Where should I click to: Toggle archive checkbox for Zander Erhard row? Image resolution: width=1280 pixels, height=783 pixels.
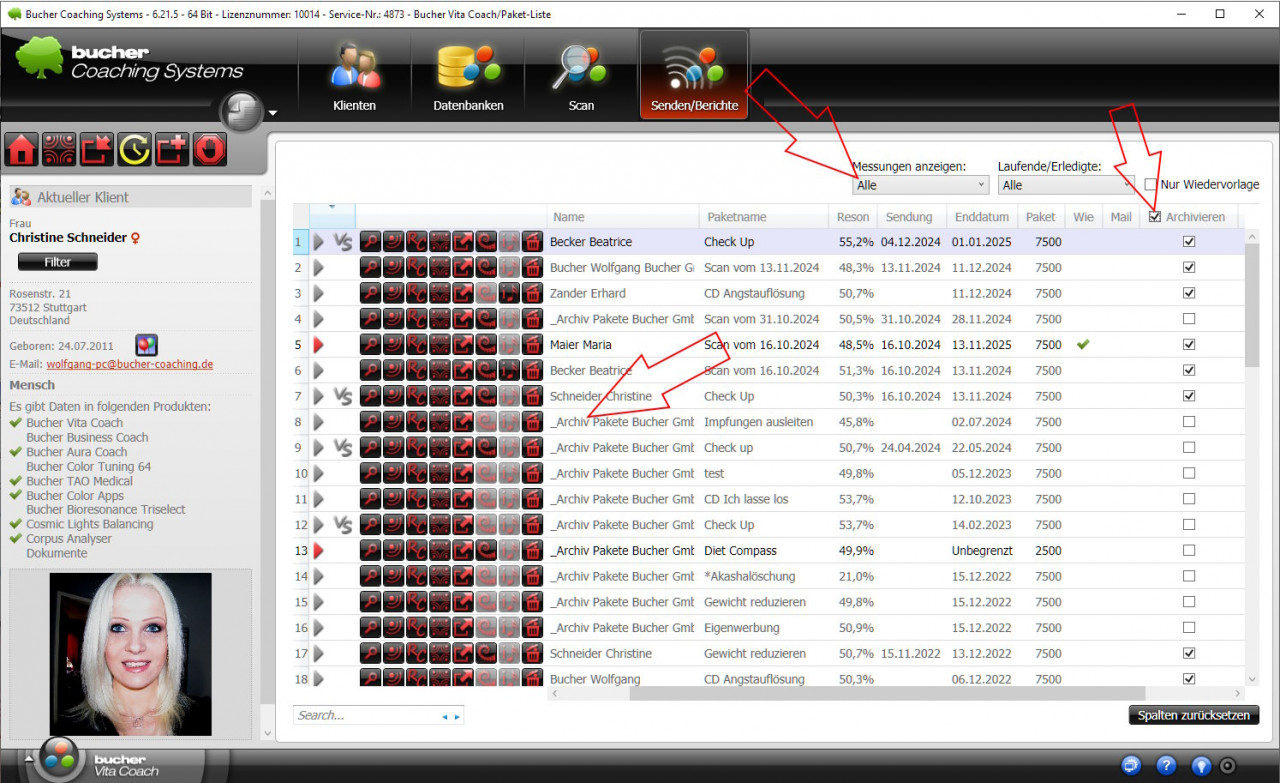click(1189, 293)
